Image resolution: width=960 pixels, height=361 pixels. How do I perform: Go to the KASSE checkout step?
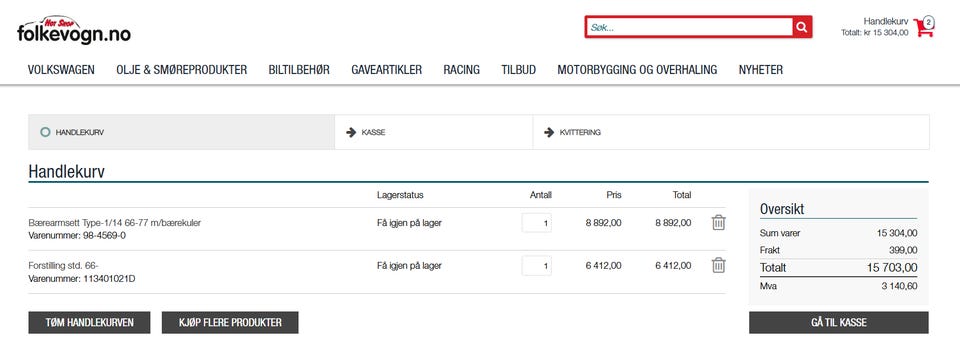pyautogui.click(x=433, y=132)
